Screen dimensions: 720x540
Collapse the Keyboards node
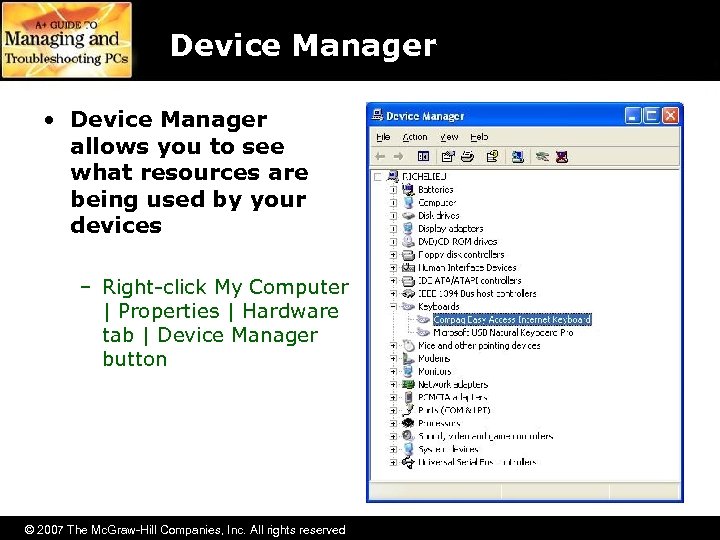click(394, 306)
